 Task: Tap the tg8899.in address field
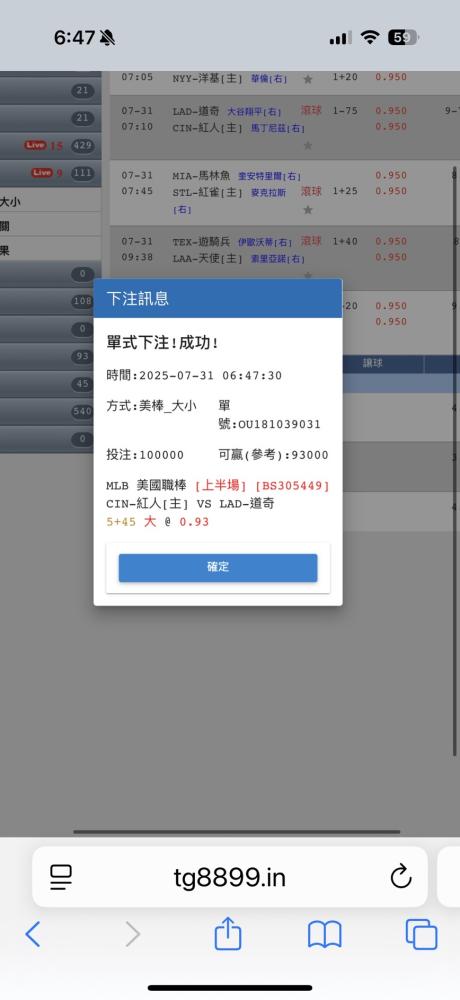[230, 877]
